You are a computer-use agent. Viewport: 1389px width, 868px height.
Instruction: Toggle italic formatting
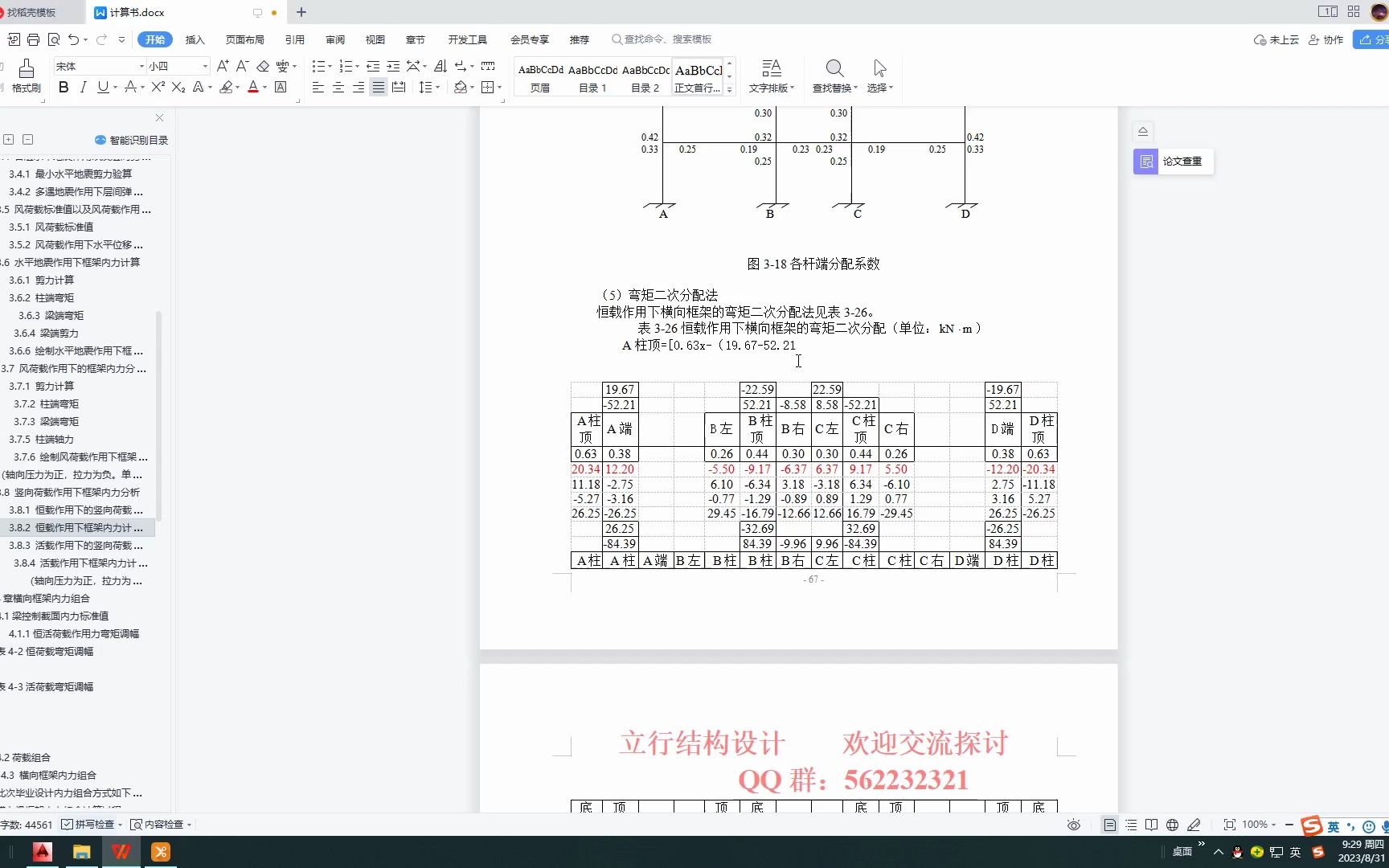[83, 88]
